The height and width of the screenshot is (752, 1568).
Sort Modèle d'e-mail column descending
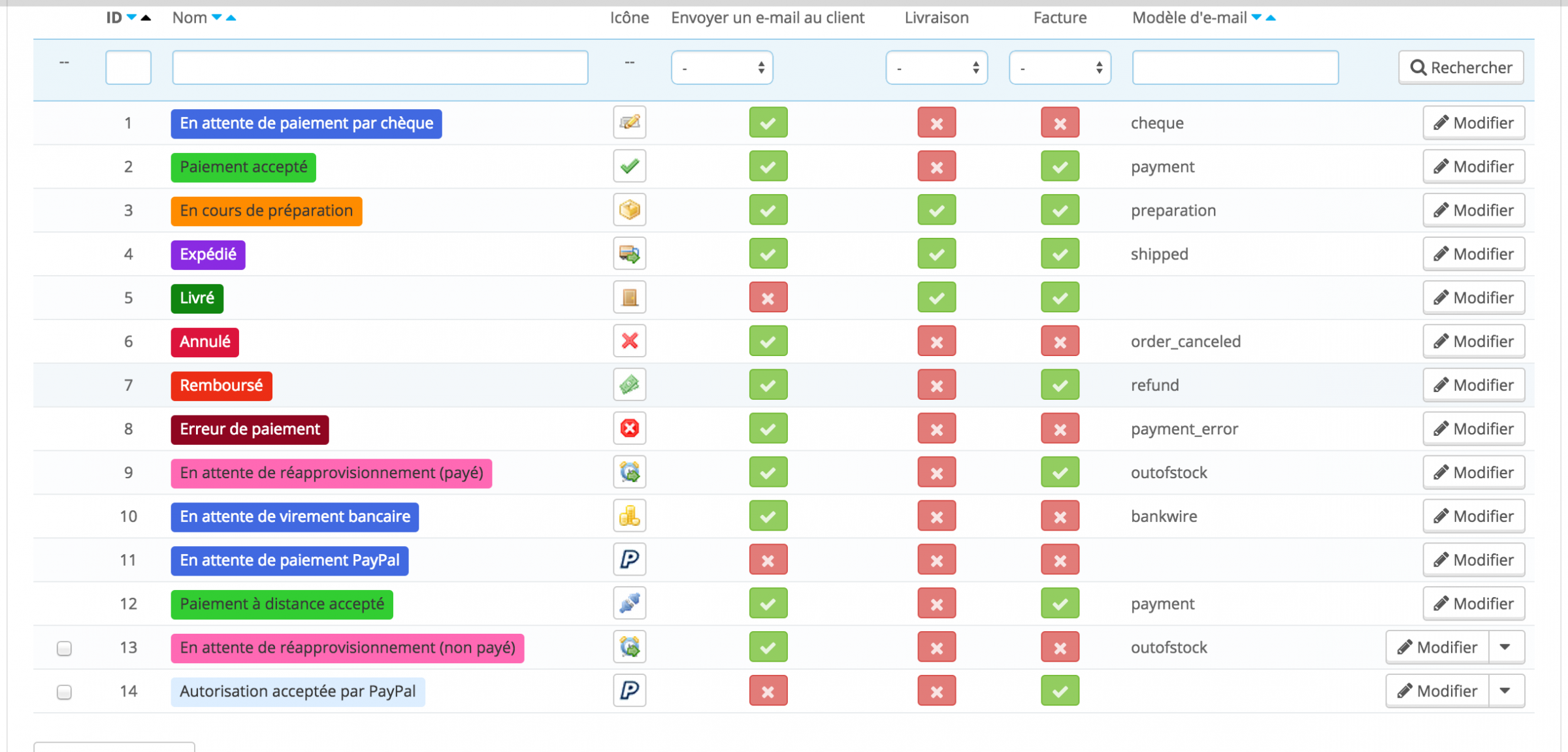point(1256,18)
